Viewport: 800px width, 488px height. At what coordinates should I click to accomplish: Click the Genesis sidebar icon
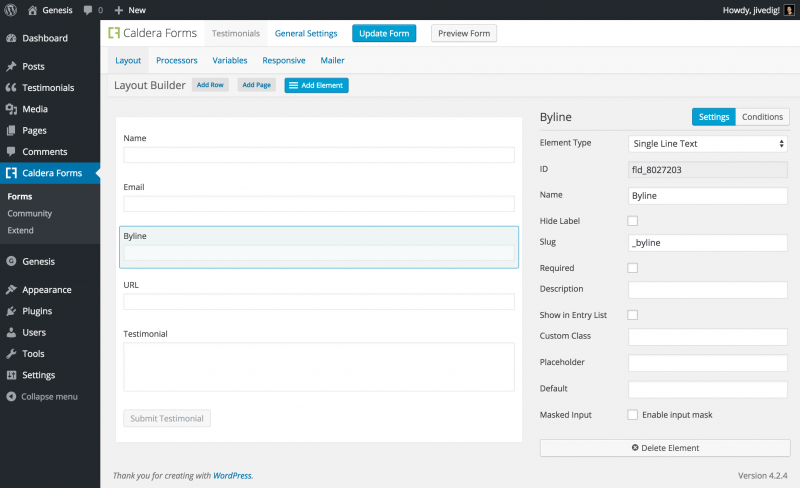(11, 261)
